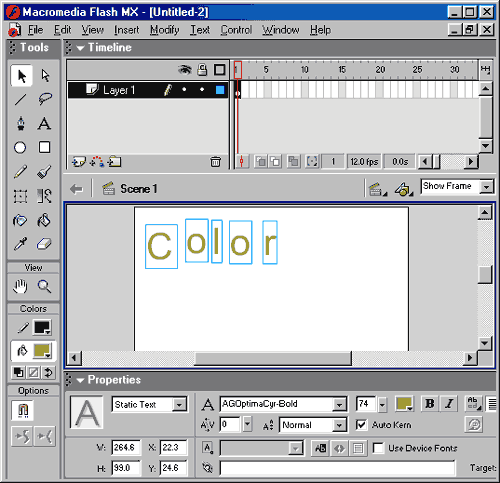Select the Subselection tool
This screenshot has width=500, height=483.
pos(45,76)
